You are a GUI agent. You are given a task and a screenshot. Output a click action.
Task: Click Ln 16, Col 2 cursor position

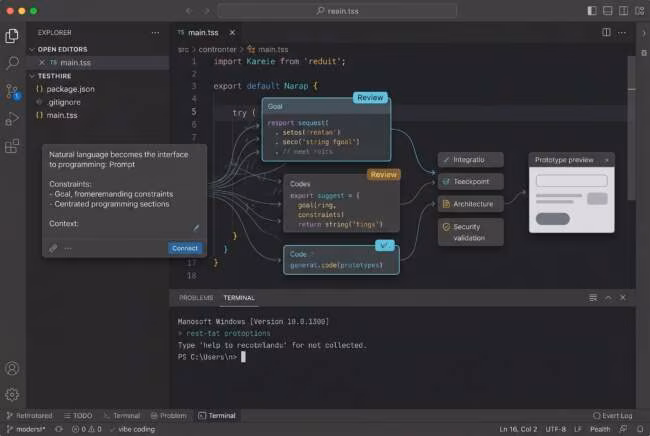pyautogui.click(x=518, y=429)
